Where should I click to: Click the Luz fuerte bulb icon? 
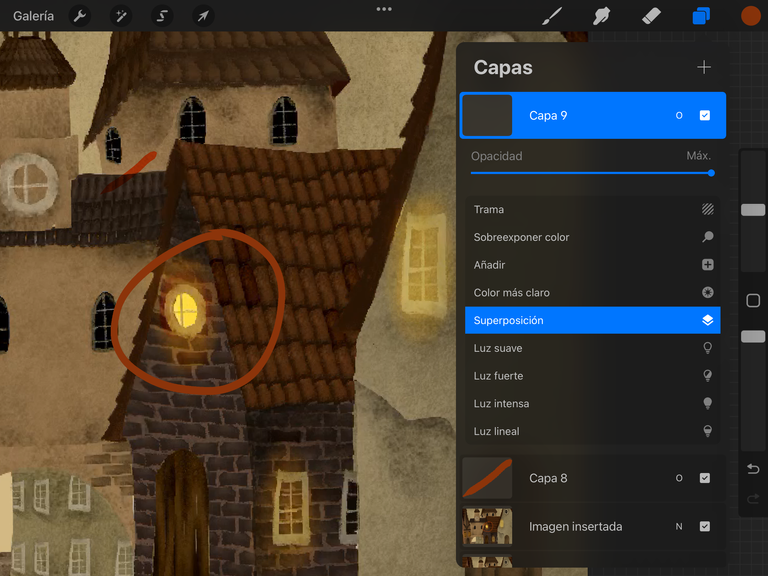point(708,376)
